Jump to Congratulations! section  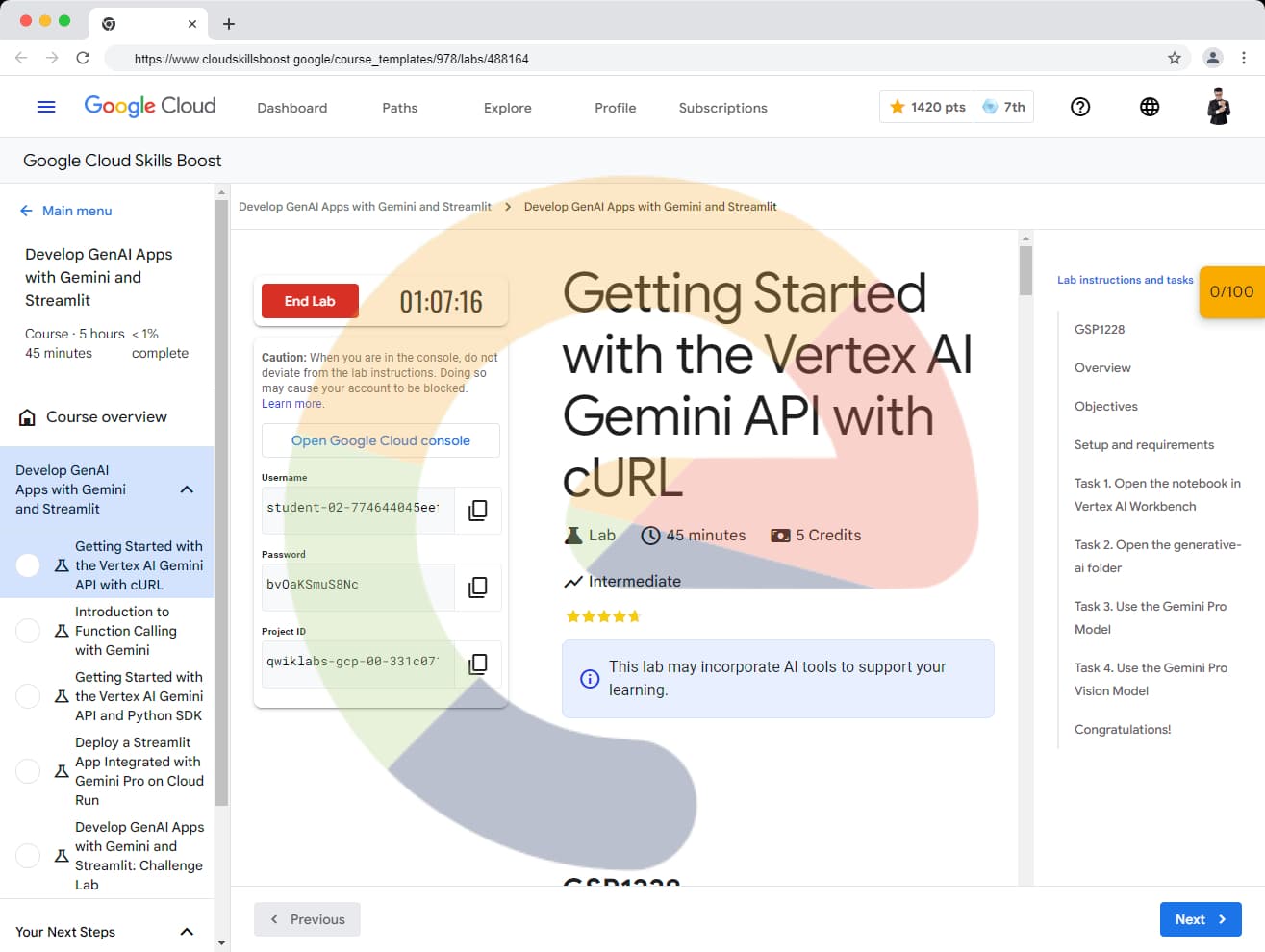[1123, 729]
